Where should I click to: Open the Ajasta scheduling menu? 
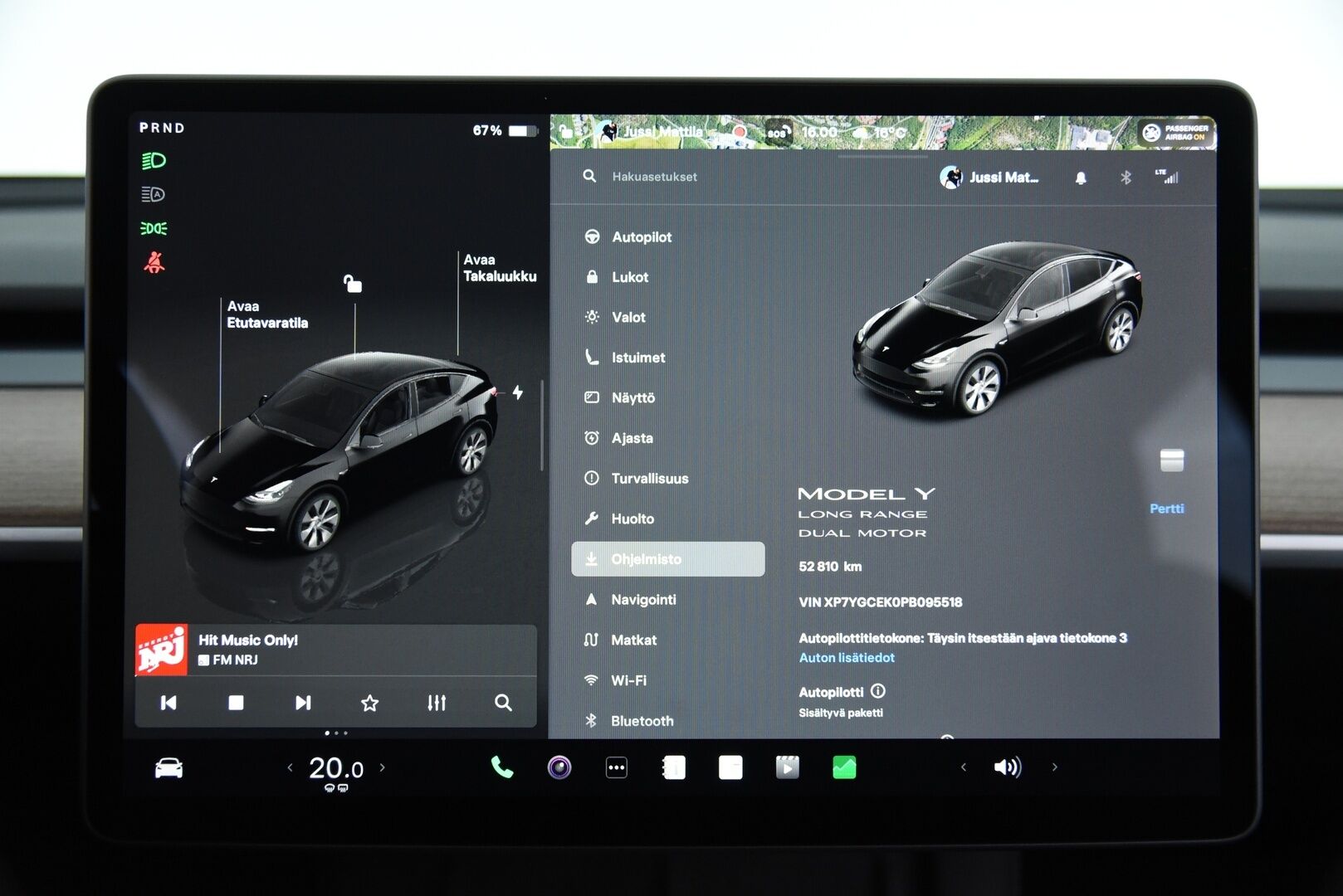(x=618, y=438)
